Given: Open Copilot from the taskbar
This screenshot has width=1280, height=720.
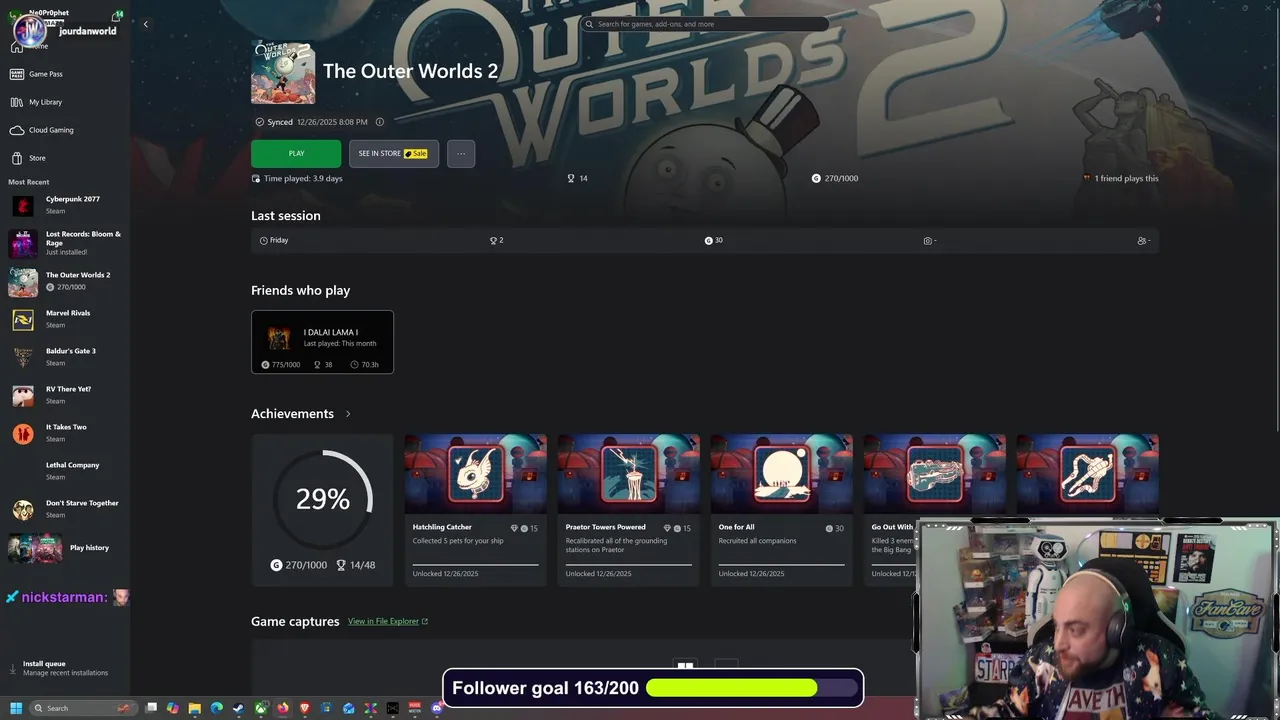Looking at the screenshot, I should tap(173, 708).
